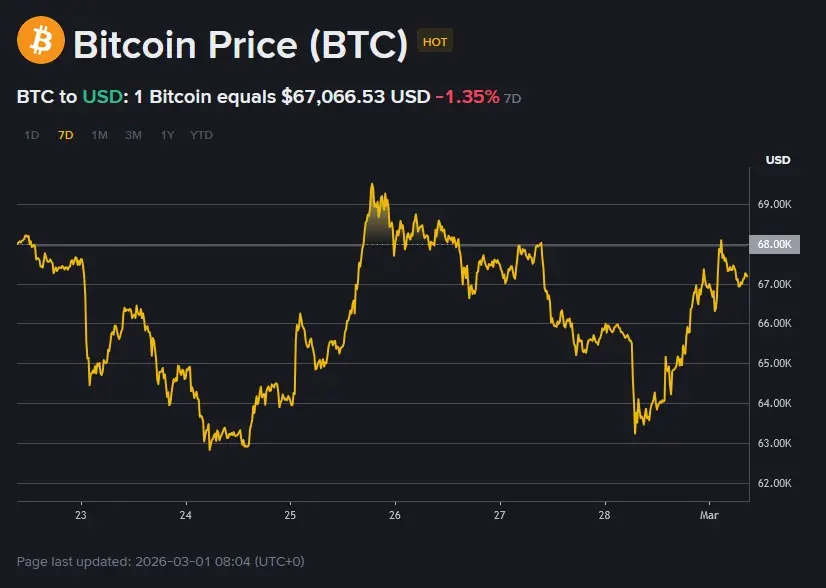Click the HOT badge beside the title
The height and width of the screenshot is (588, 826).
click(x=435, y=42)
